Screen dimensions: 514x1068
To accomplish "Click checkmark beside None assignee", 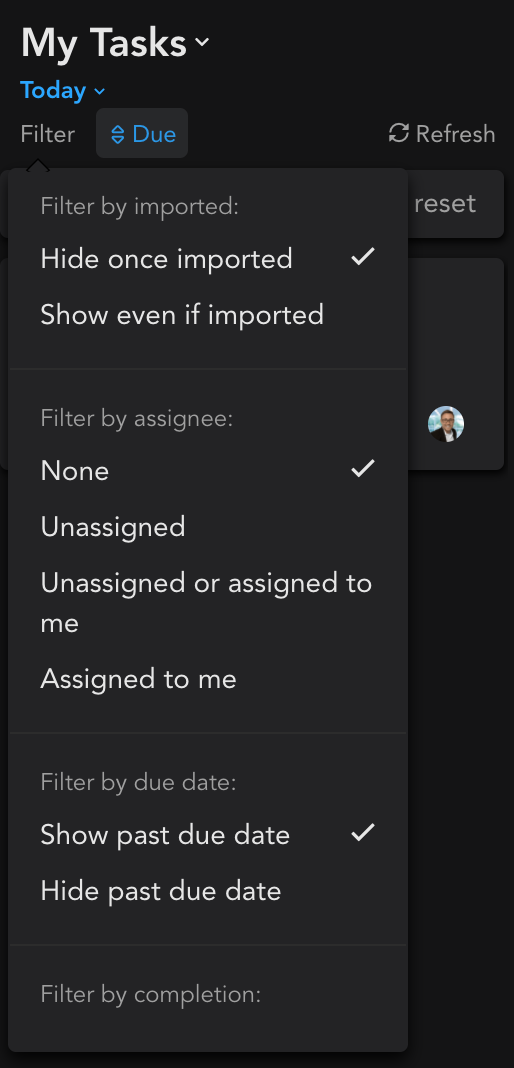I will point(363,469).
